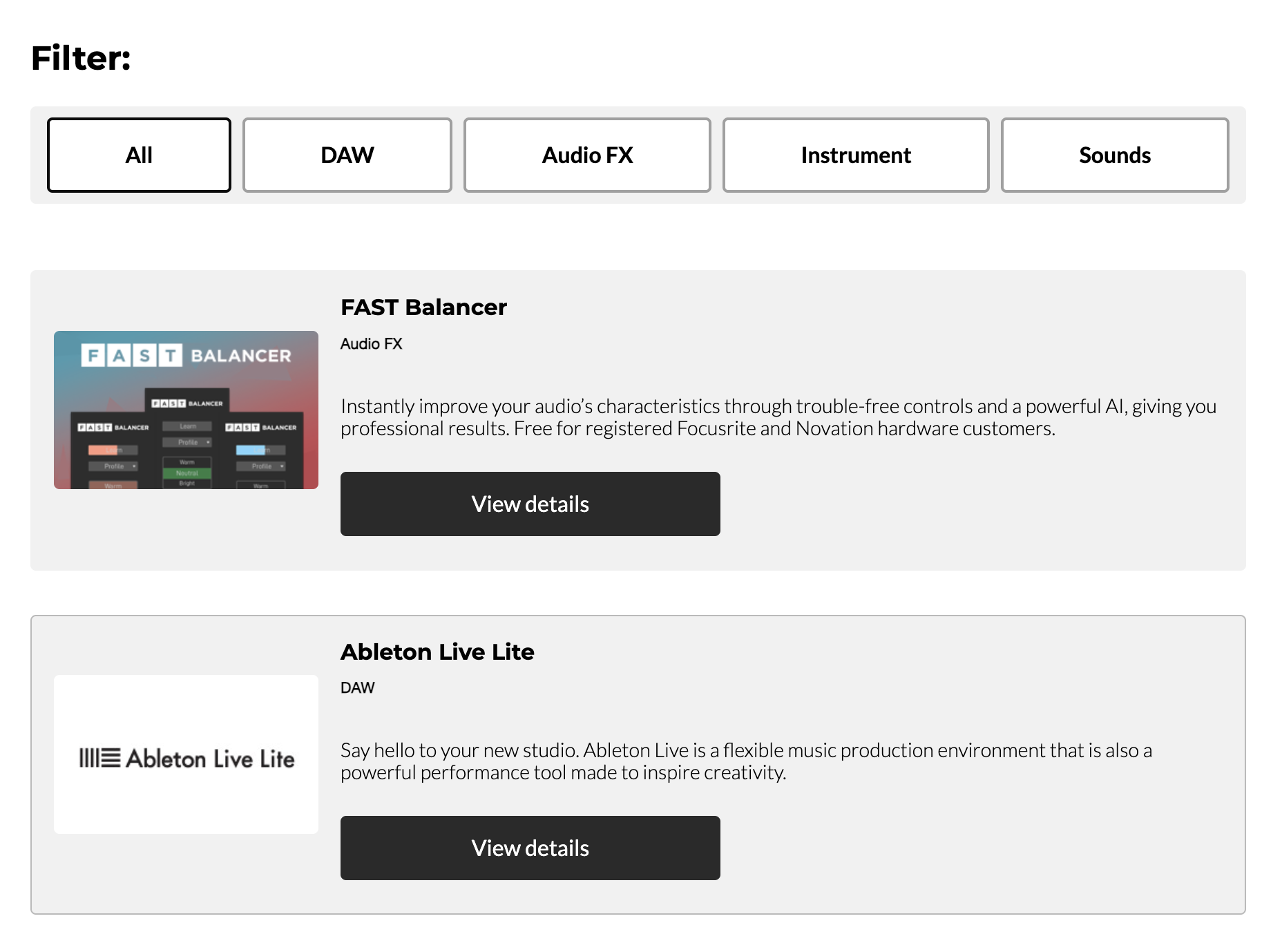
Task: Open the FAST Balancer product thumbnail
Action: pos(186,410)
